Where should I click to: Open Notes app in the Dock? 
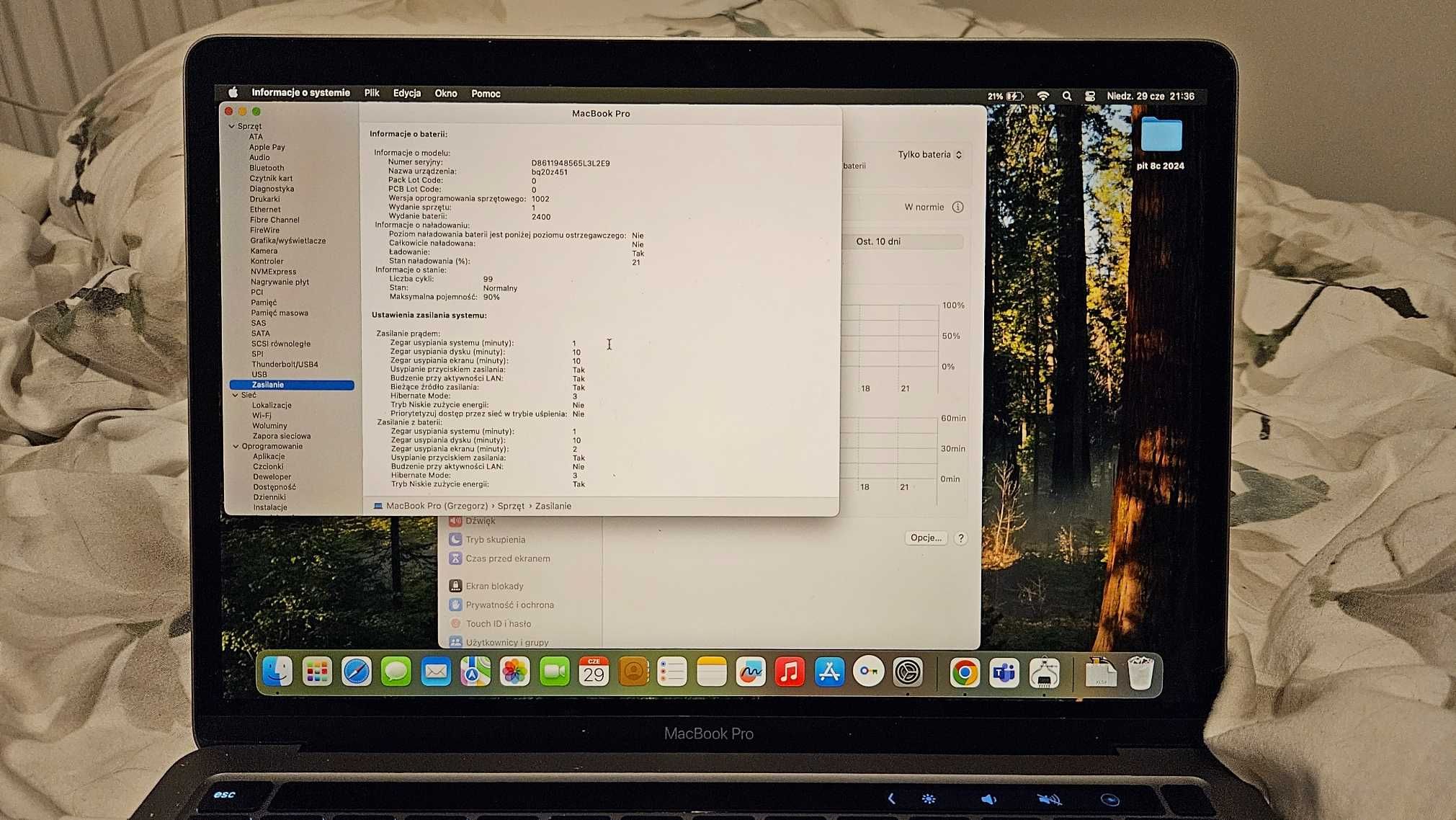point(712,672)
